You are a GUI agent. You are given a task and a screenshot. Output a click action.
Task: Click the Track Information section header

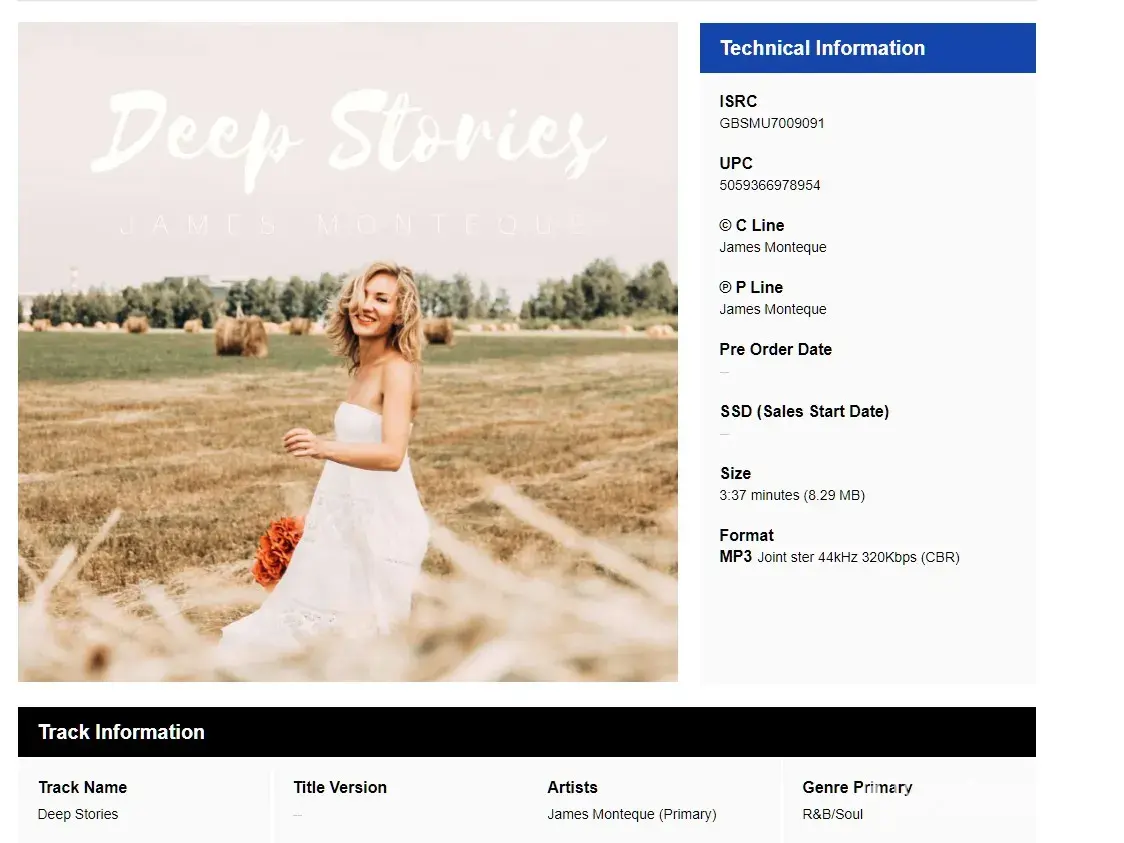tap(121, 732)
